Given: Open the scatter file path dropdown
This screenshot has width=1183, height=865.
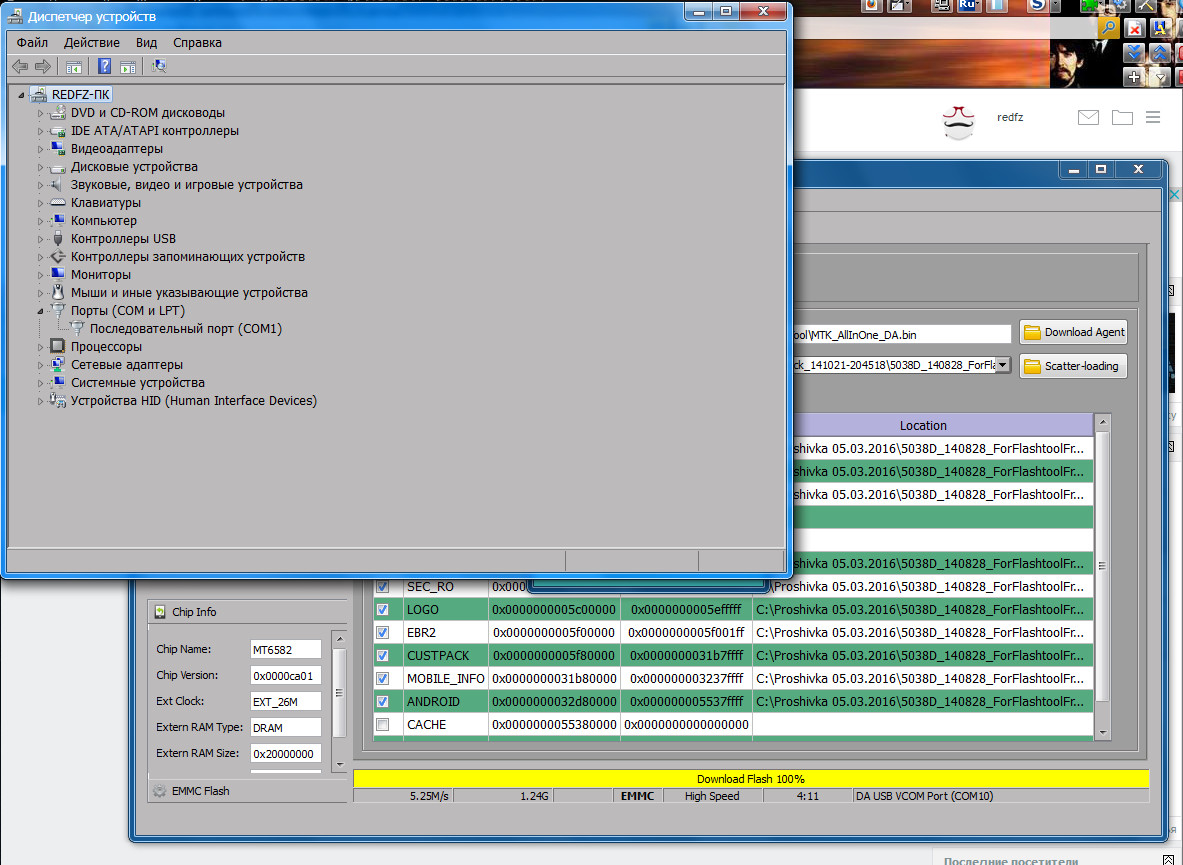Looking at the screenshot, I should point(1002,366).
